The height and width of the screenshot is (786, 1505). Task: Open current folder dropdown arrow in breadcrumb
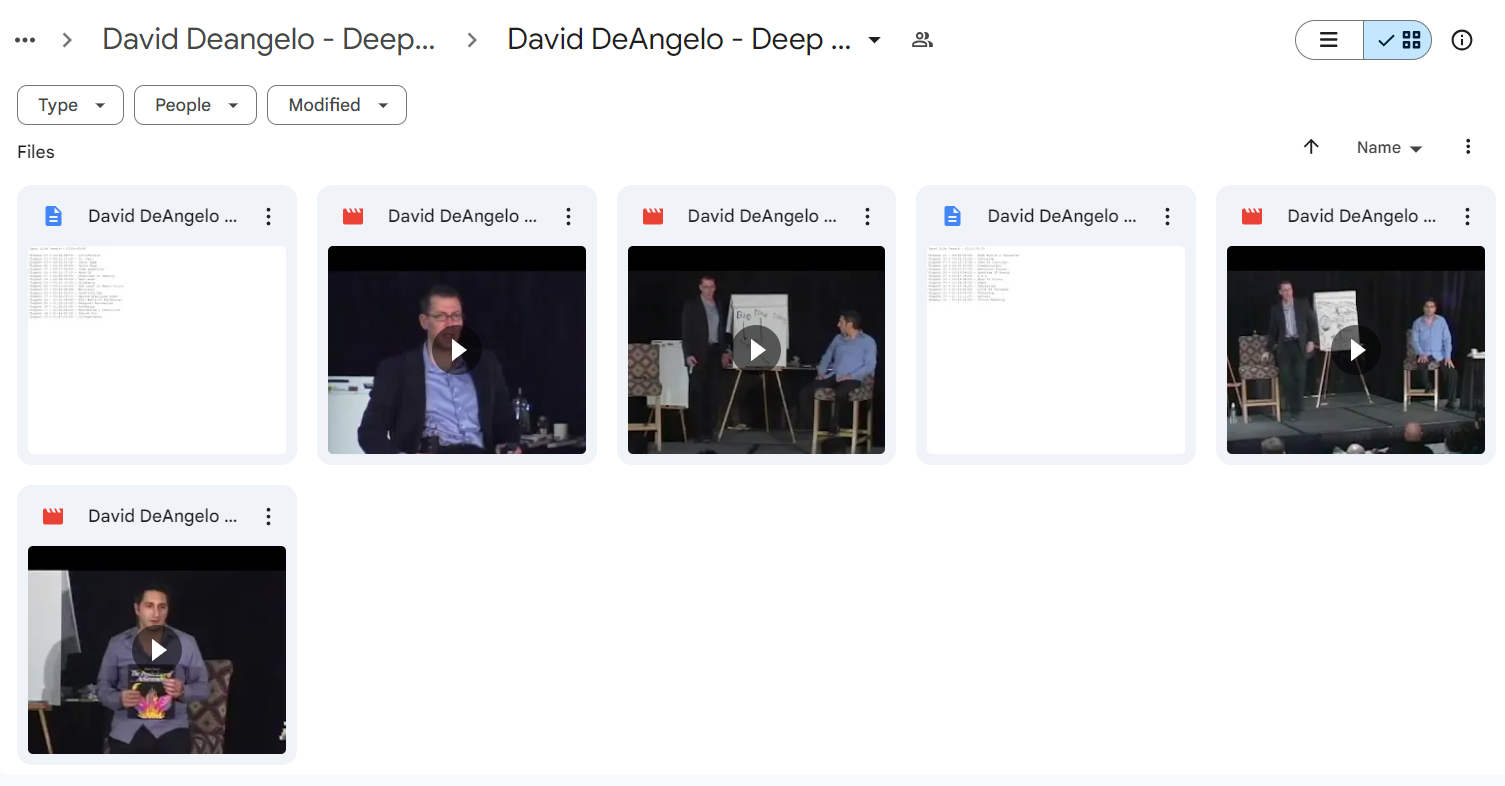875,40
